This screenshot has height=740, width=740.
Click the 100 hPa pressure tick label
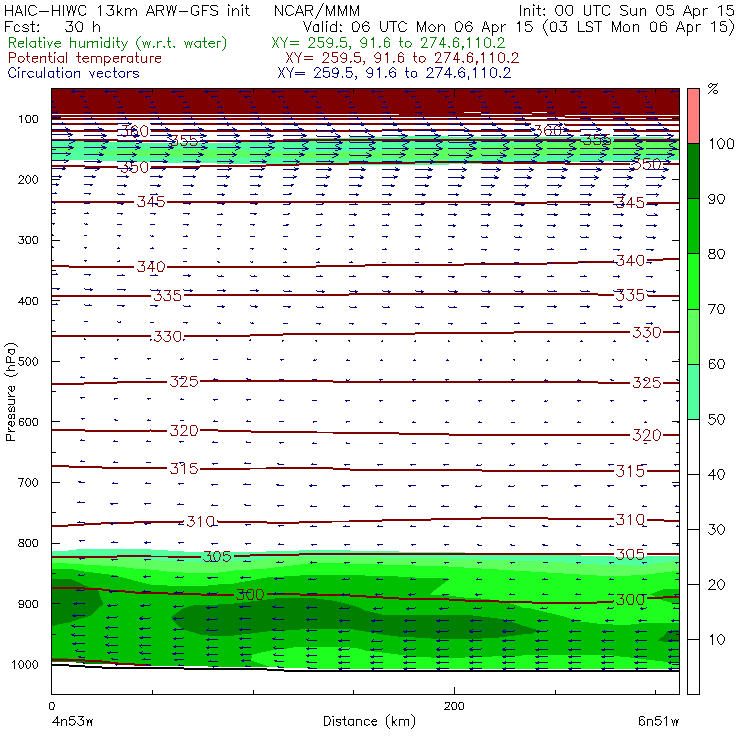[28, 119]
